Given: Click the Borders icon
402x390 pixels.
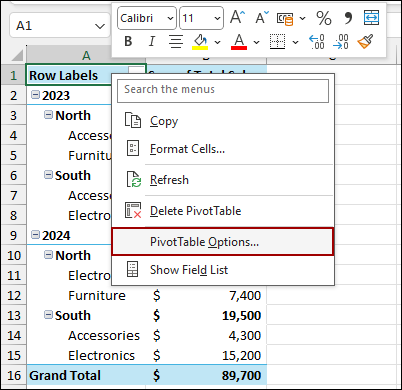Looking at the screenshot, I should tap(277, 42).
